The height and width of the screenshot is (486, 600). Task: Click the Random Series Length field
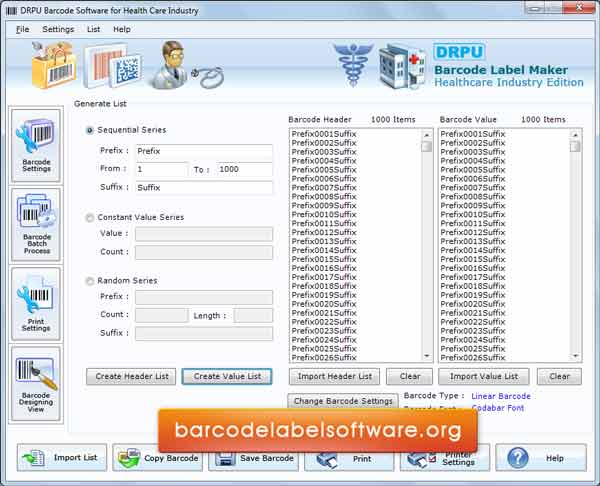click(253, 315)
